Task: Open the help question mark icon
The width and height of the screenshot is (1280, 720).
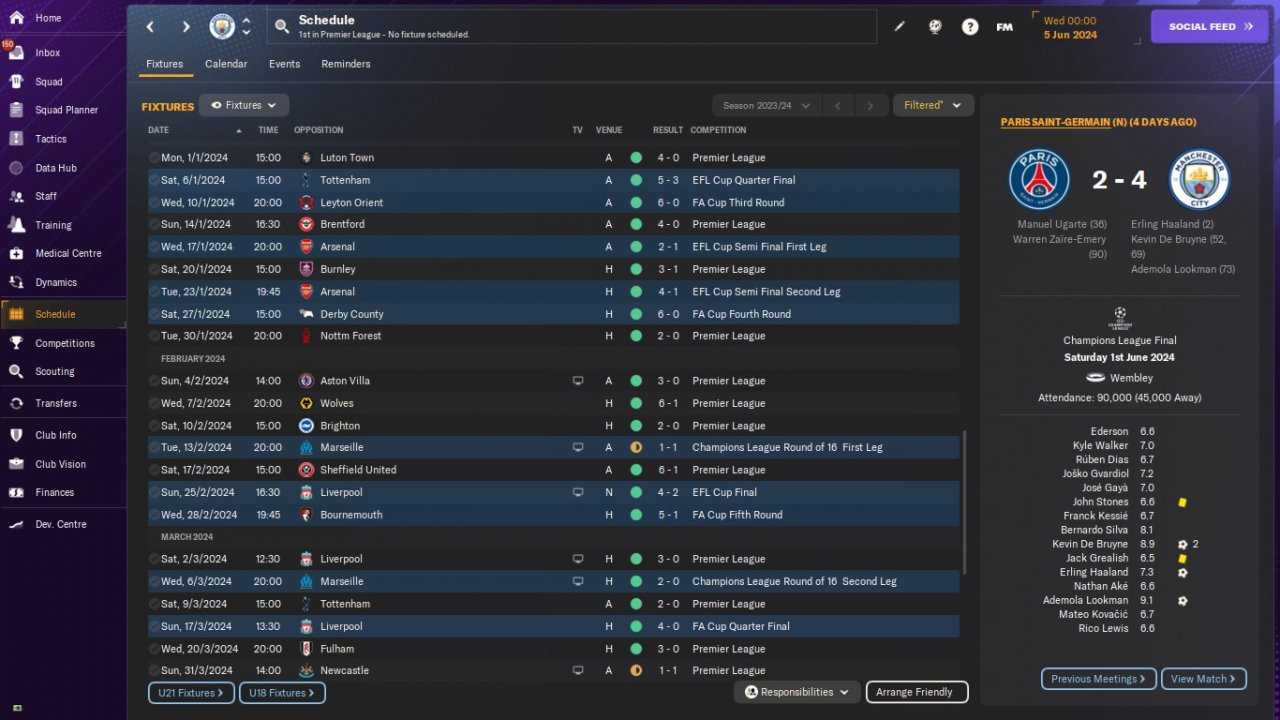Action: pyautogui.click(x=970, y=27)
